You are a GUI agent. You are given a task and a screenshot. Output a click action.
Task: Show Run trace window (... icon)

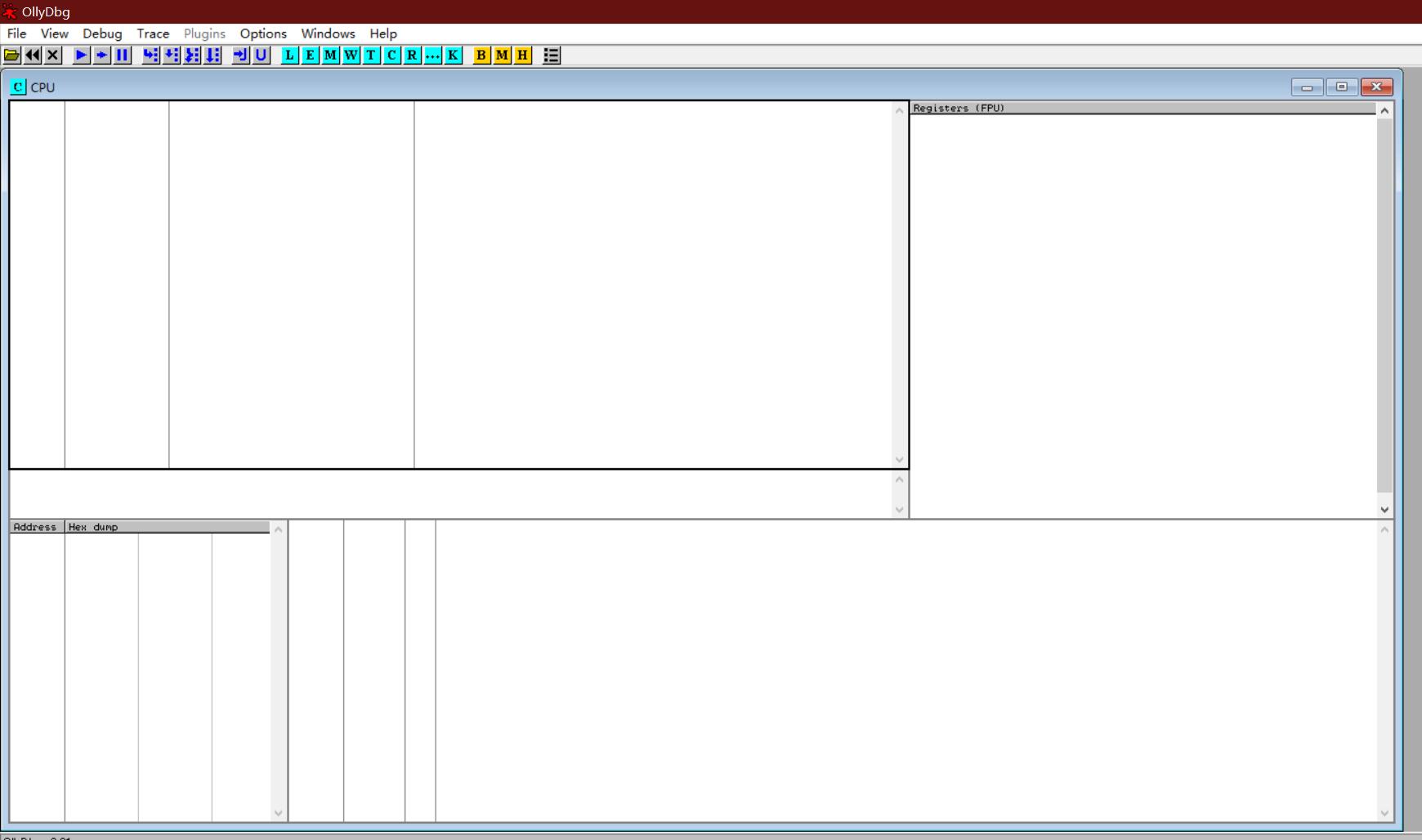point(433,56)
